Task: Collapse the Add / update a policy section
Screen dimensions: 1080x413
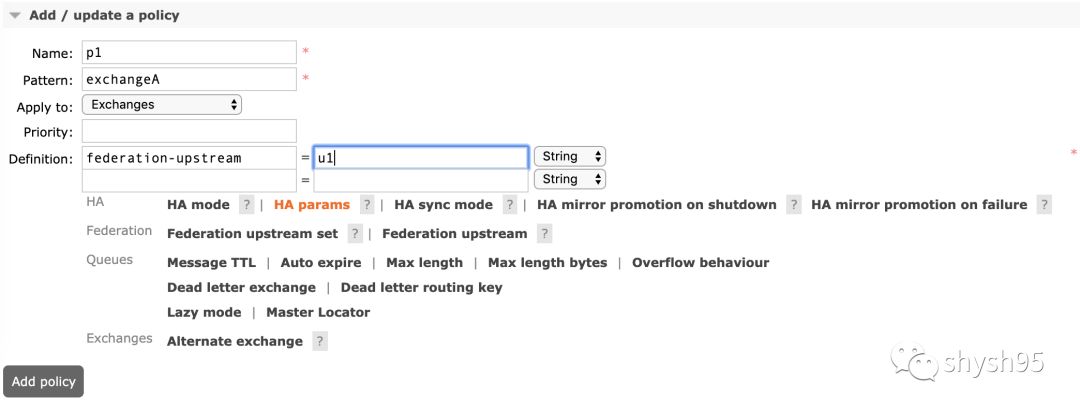Action: click(15, 16)
